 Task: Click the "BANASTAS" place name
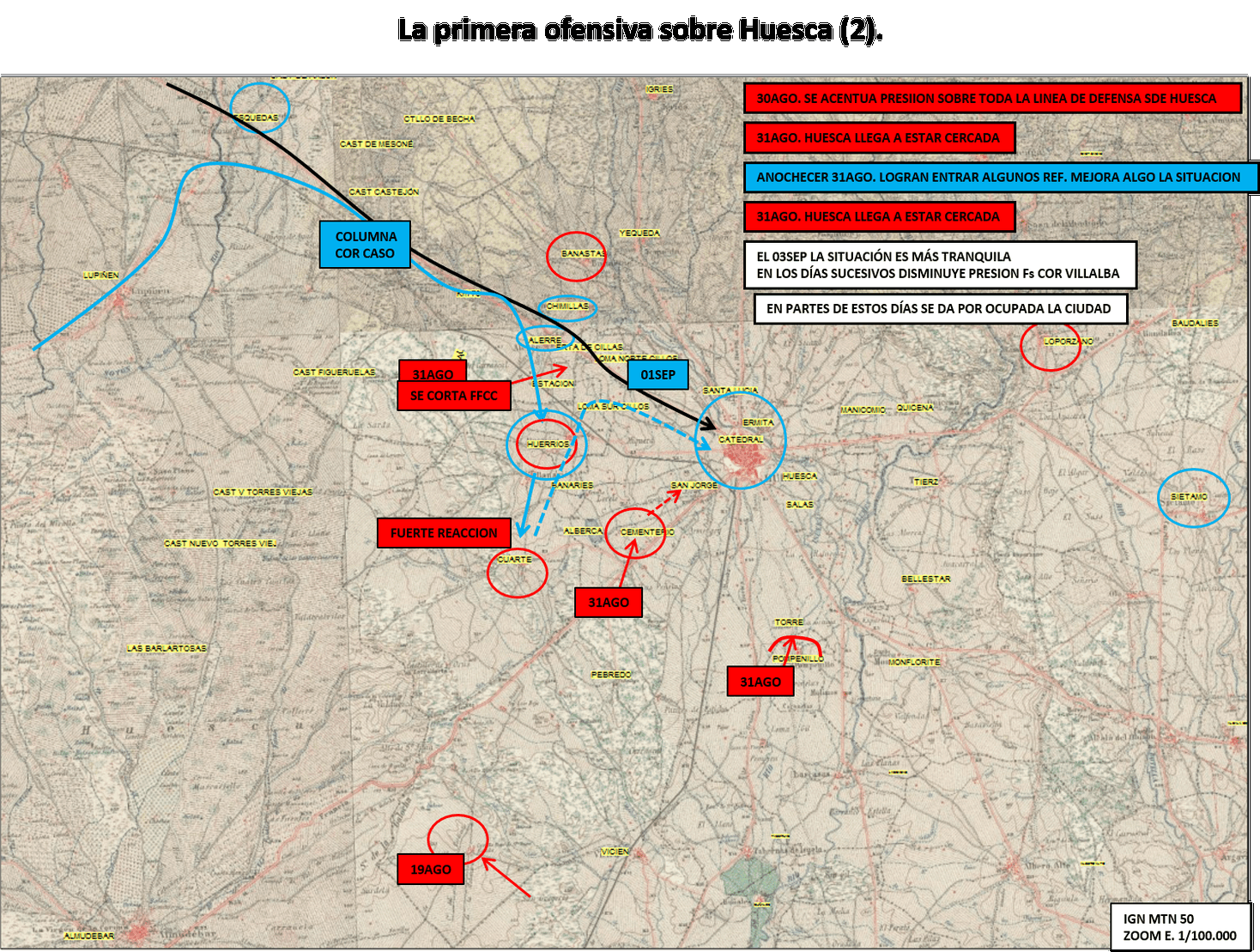[584, 254]
